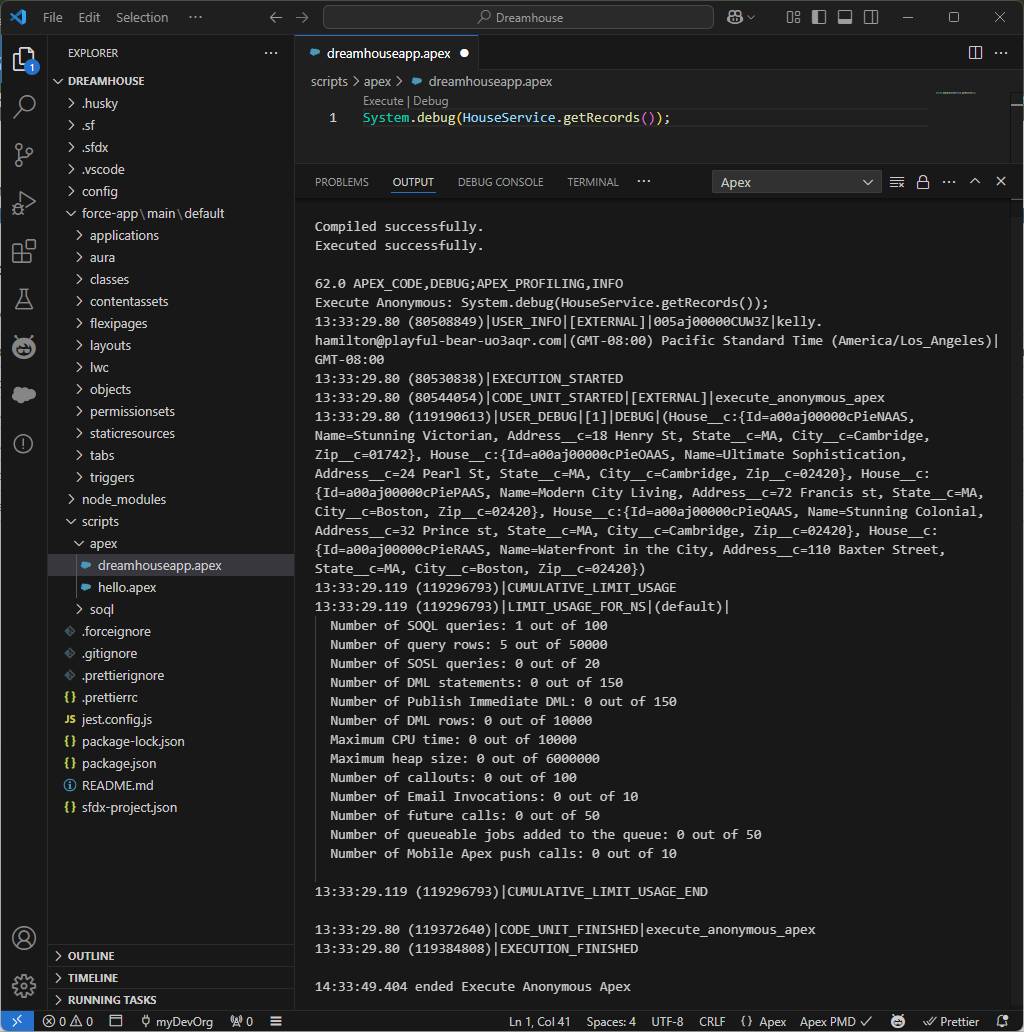Click Ln 1, Col 41 cursor position

tap(539, 1021)
